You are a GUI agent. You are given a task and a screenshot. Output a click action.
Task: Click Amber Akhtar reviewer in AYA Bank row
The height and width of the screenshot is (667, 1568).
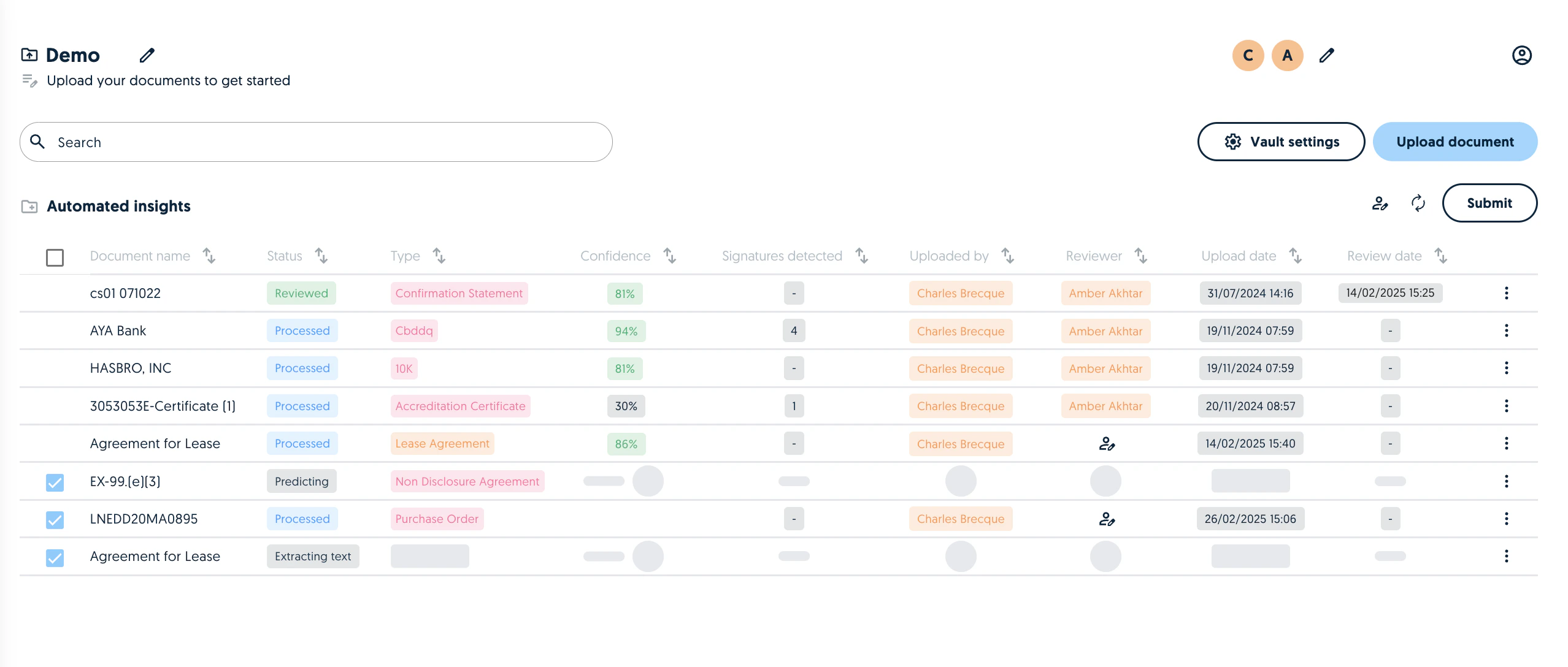pyautogui.click(x=1105, y=331)
